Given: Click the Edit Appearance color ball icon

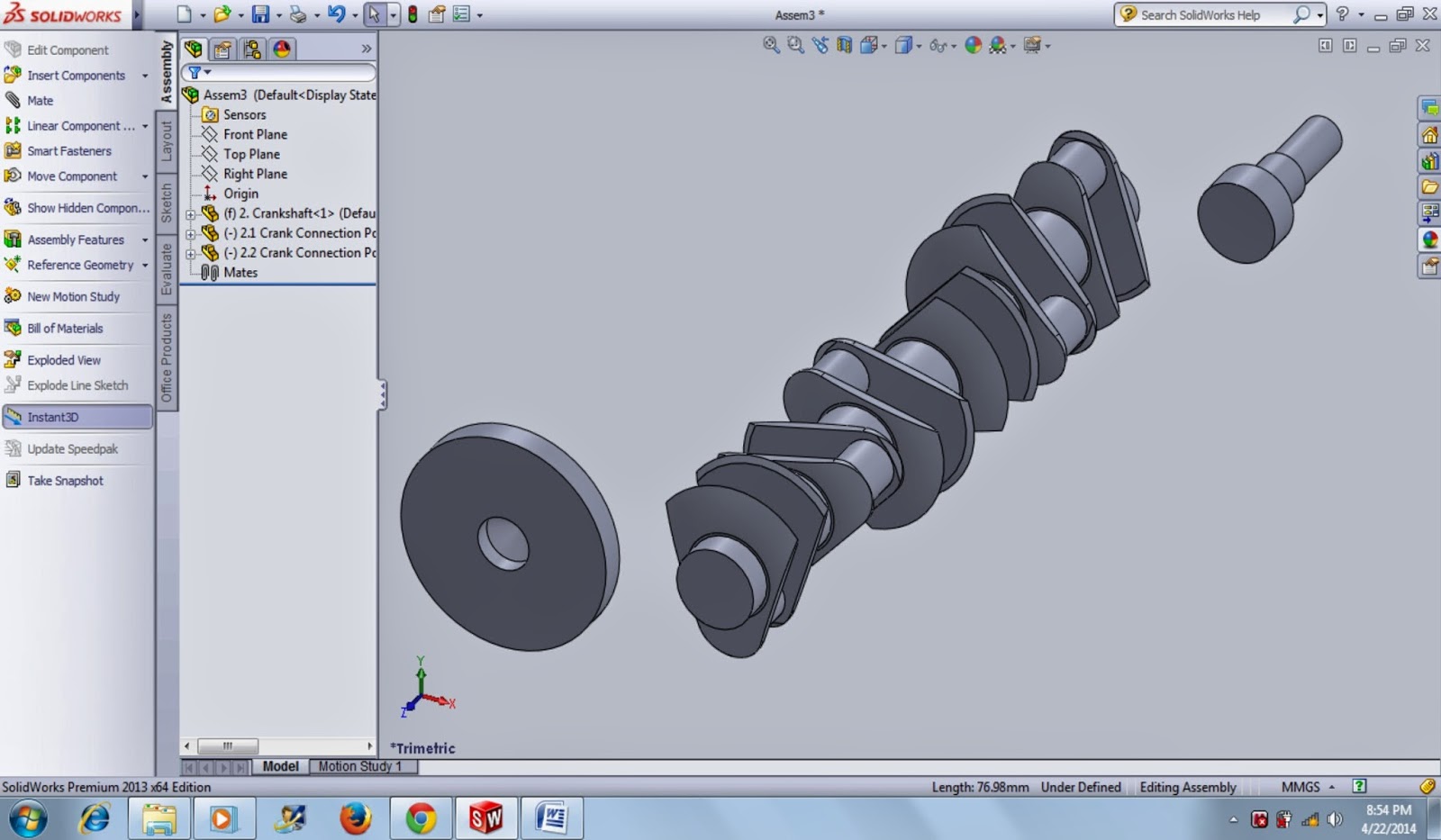Looking at the screenshot, I should tap(973, 45).
